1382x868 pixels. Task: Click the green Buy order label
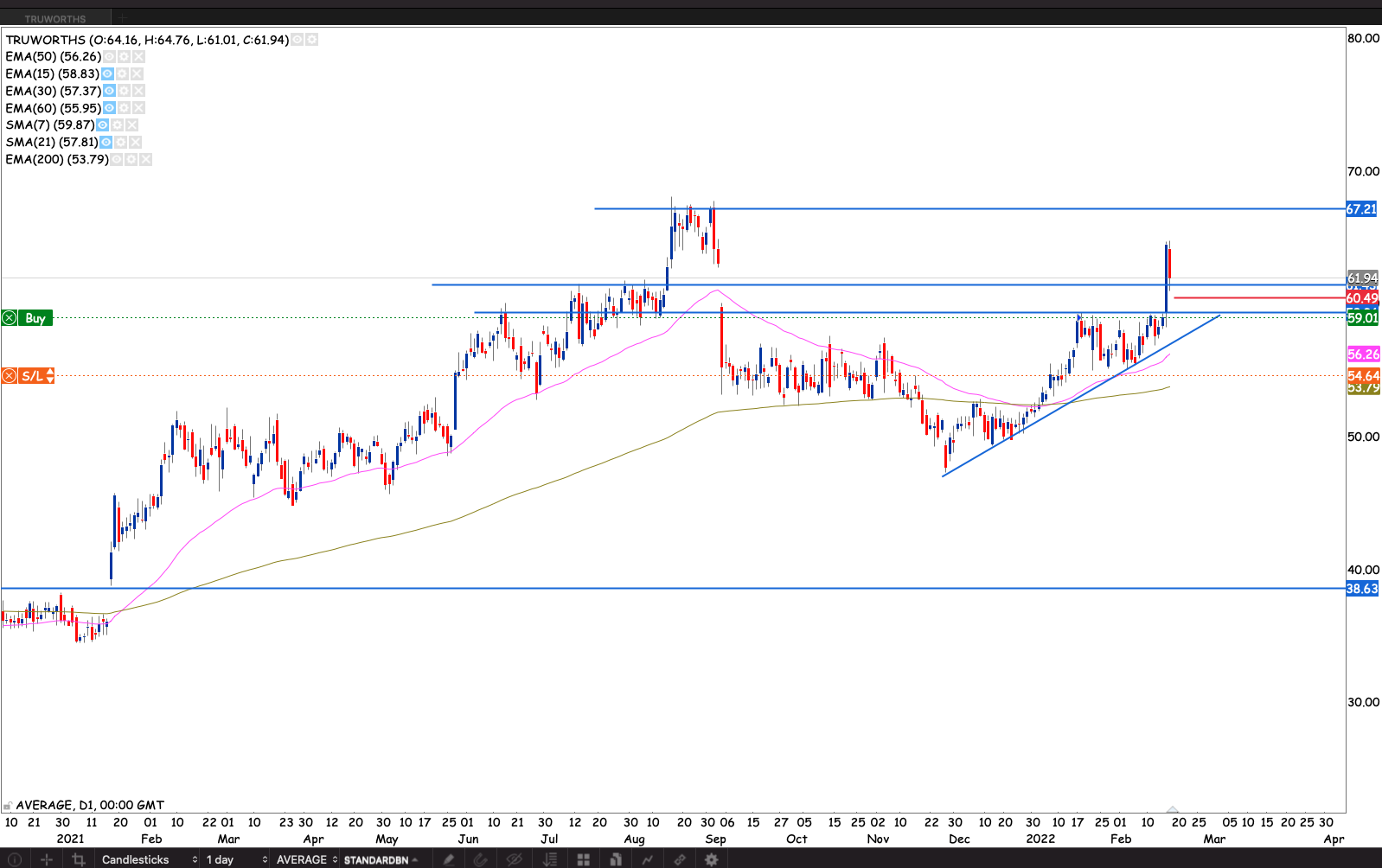(35, 318)
